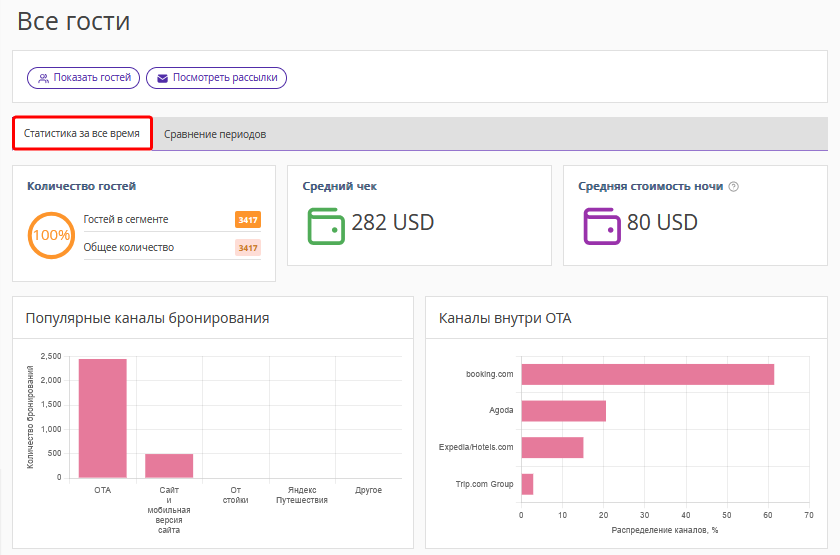Click the envelope icon in Посмотреть рассылки button

click(162, 78)
